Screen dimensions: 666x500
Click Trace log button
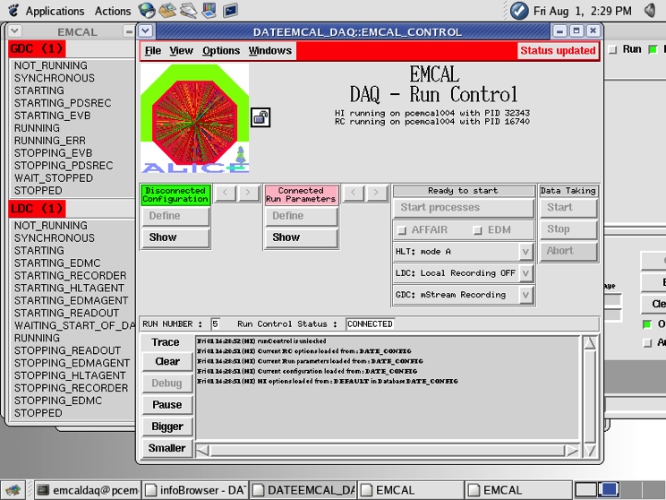pyautogui.click(x=166, y=342)
